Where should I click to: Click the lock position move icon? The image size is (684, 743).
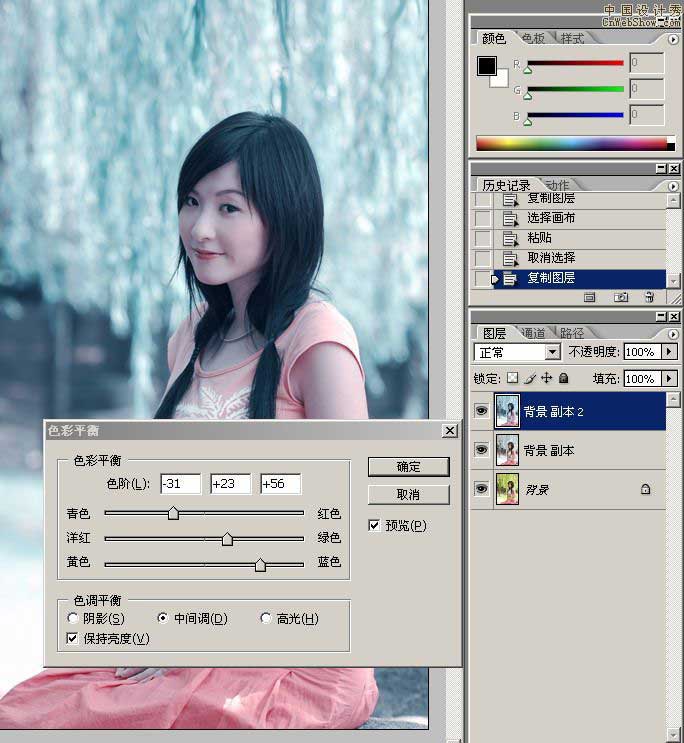[546, 379]
